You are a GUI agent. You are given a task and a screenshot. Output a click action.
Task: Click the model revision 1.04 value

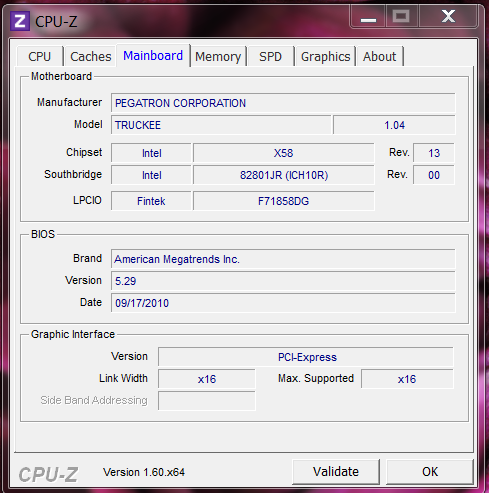[394, 125]
